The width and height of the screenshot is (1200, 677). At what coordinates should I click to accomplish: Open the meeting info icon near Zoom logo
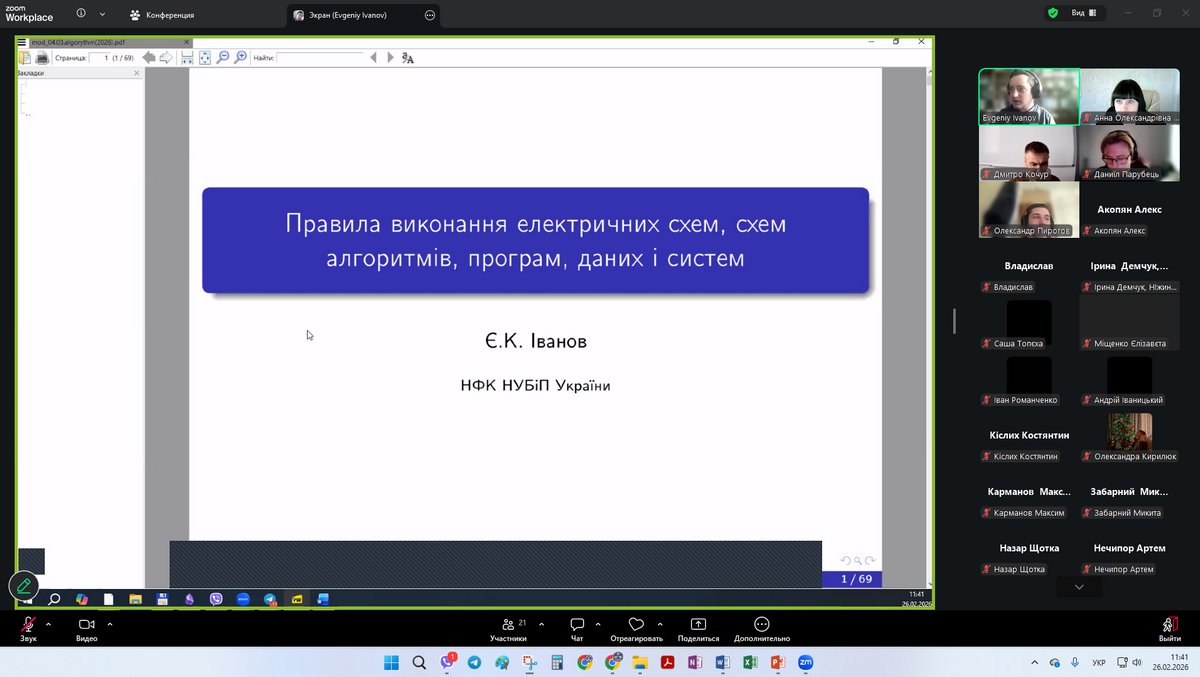click(x=81, y=14)
